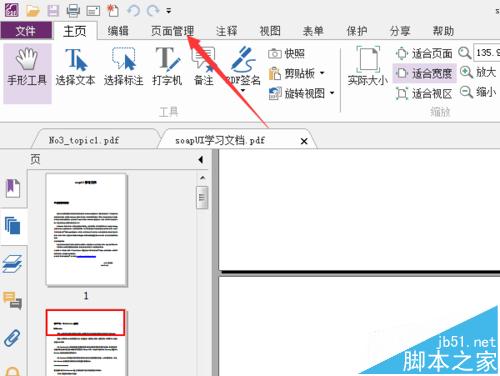This screenshot has height=376, width=500.
Task: Toggle Fit Width (适合宽度) view mode
Action: click(x=424, y=73)
